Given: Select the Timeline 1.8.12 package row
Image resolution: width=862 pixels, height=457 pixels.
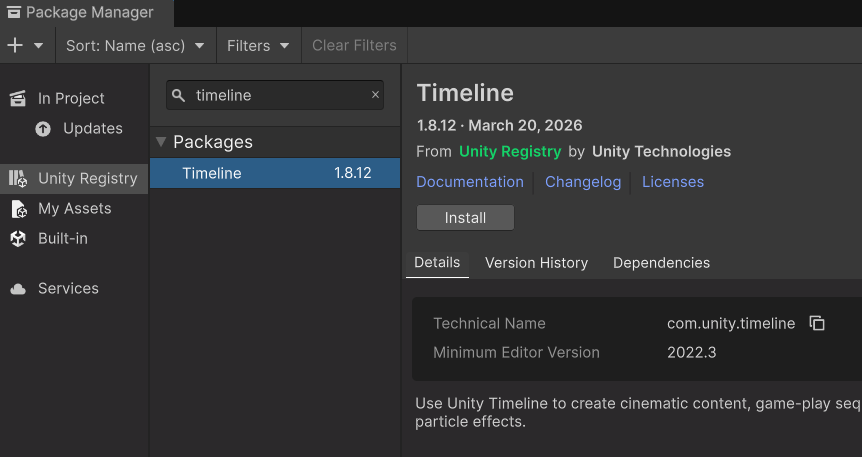Looking at the screenshot, I should [x=275, y=173].
